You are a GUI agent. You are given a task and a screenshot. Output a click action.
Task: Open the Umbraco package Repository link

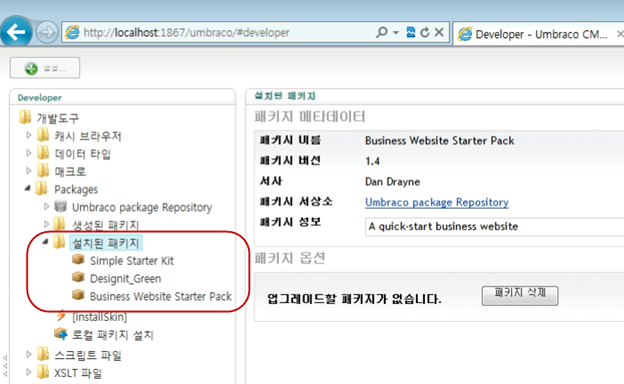pyautogui.click(x=437, y=203)
